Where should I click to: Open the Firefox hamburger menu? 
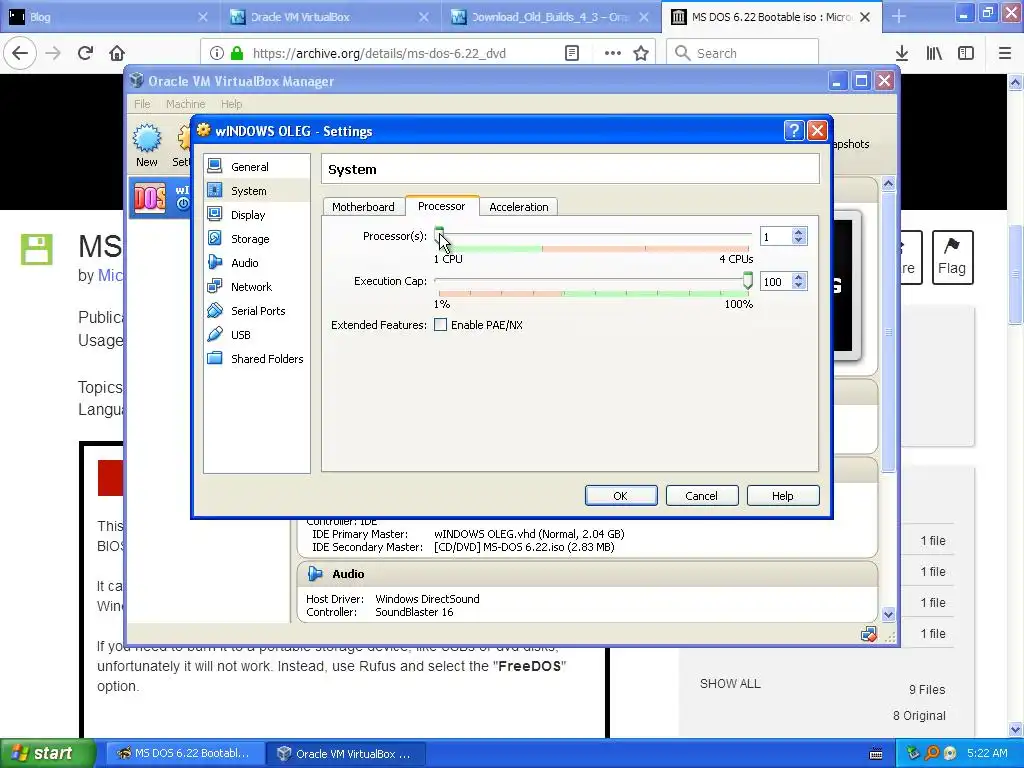tap(1004, 53)
